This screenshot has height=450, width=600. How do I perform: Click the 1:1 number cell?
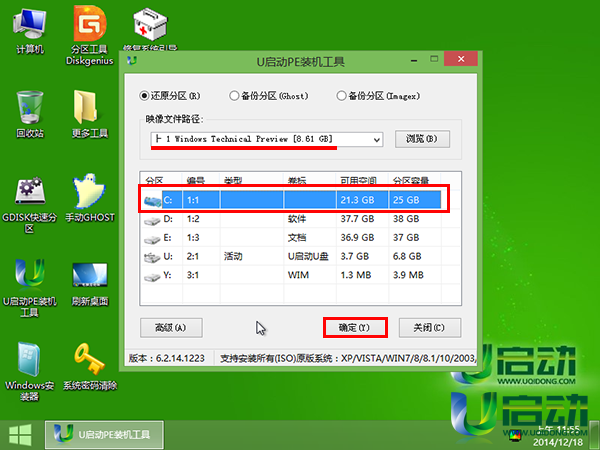coord(193,200)
